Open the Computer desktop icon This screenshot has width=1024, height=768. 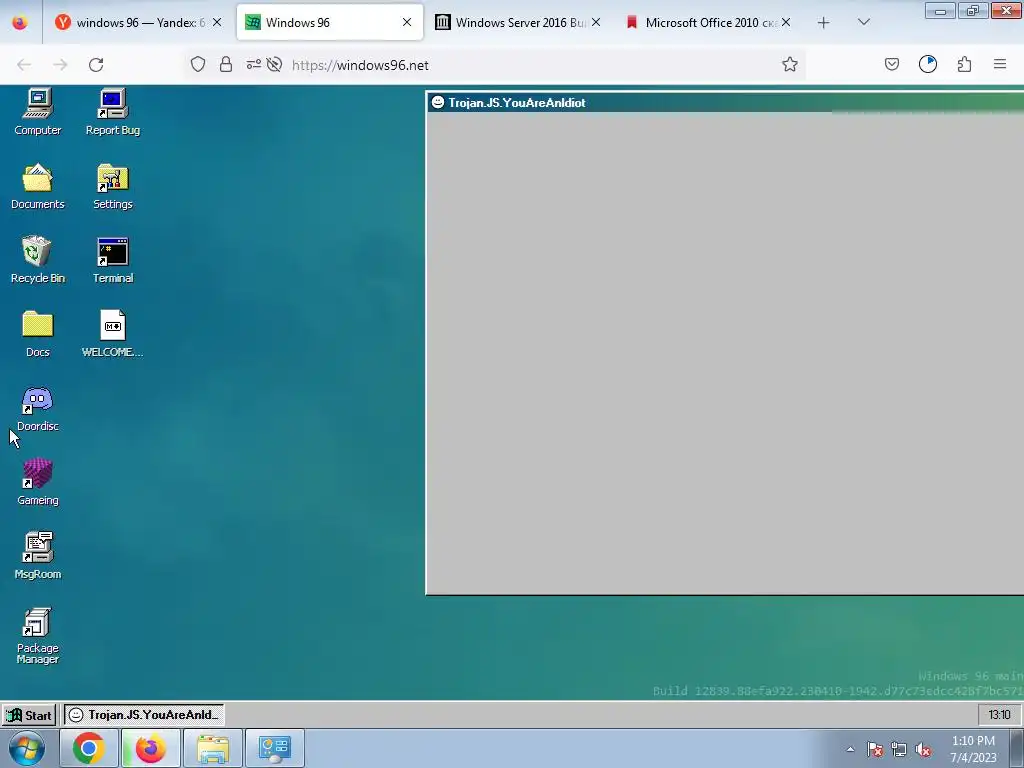tap(38, 112)
